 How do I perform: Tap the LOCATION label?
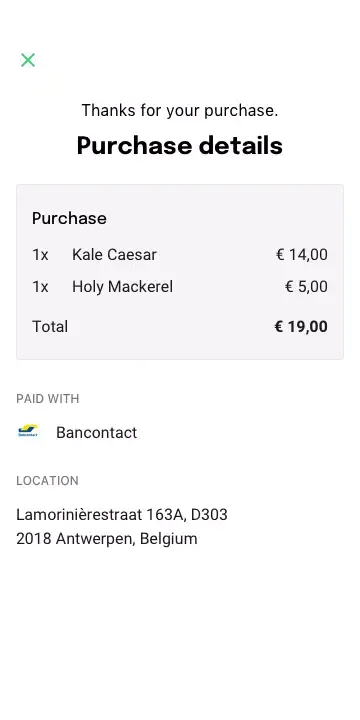[x=47, y=481]
